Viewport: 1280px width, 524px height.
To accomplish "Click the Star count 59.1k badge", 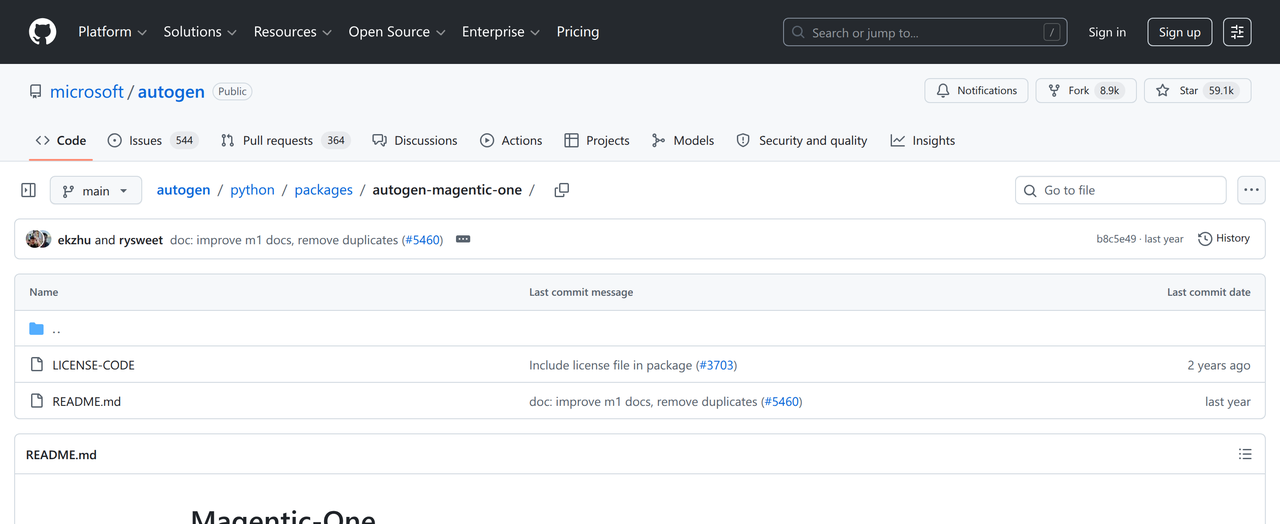I will [1221, 90].
